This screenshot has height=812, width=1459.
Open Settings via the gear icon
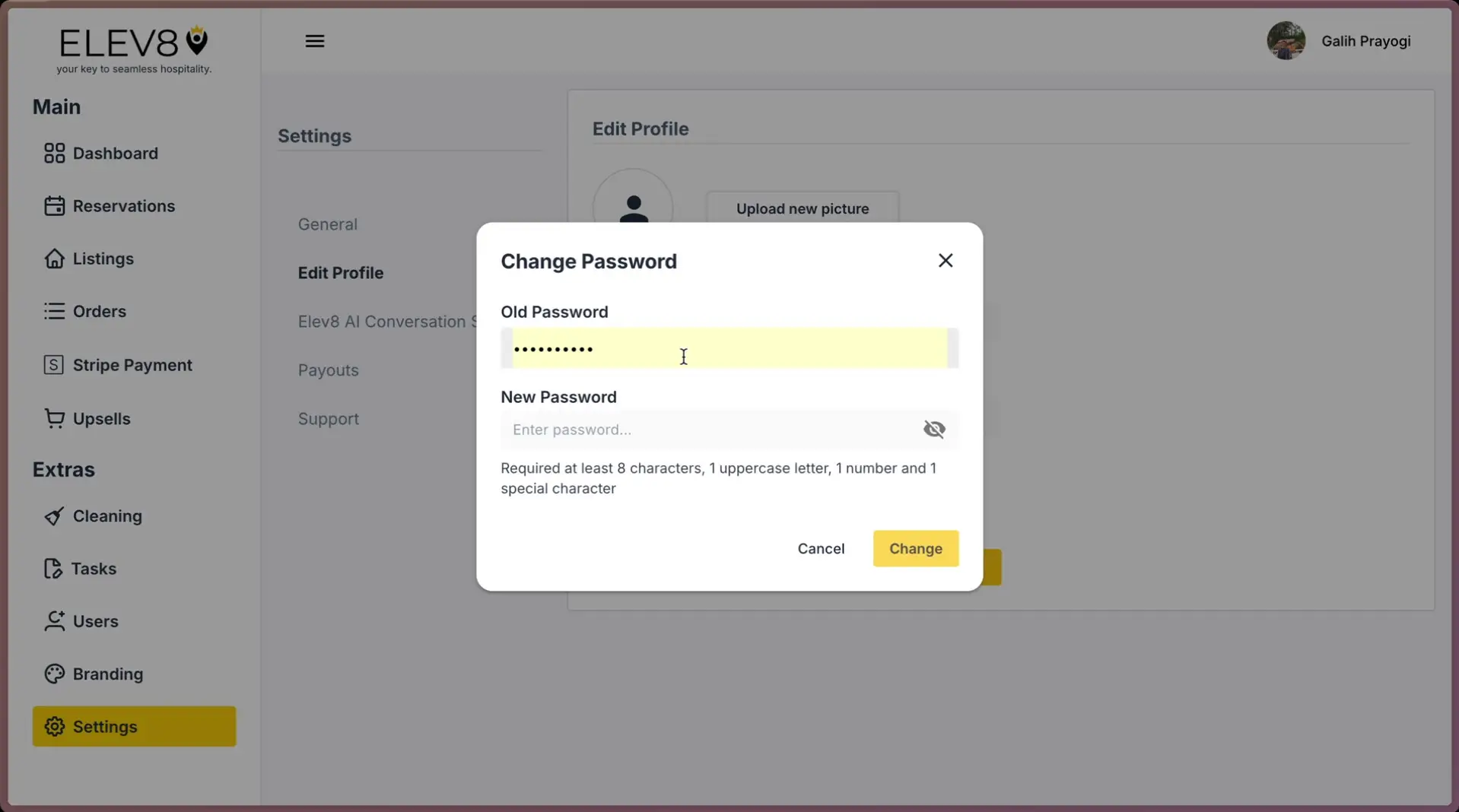click(54, 726)
